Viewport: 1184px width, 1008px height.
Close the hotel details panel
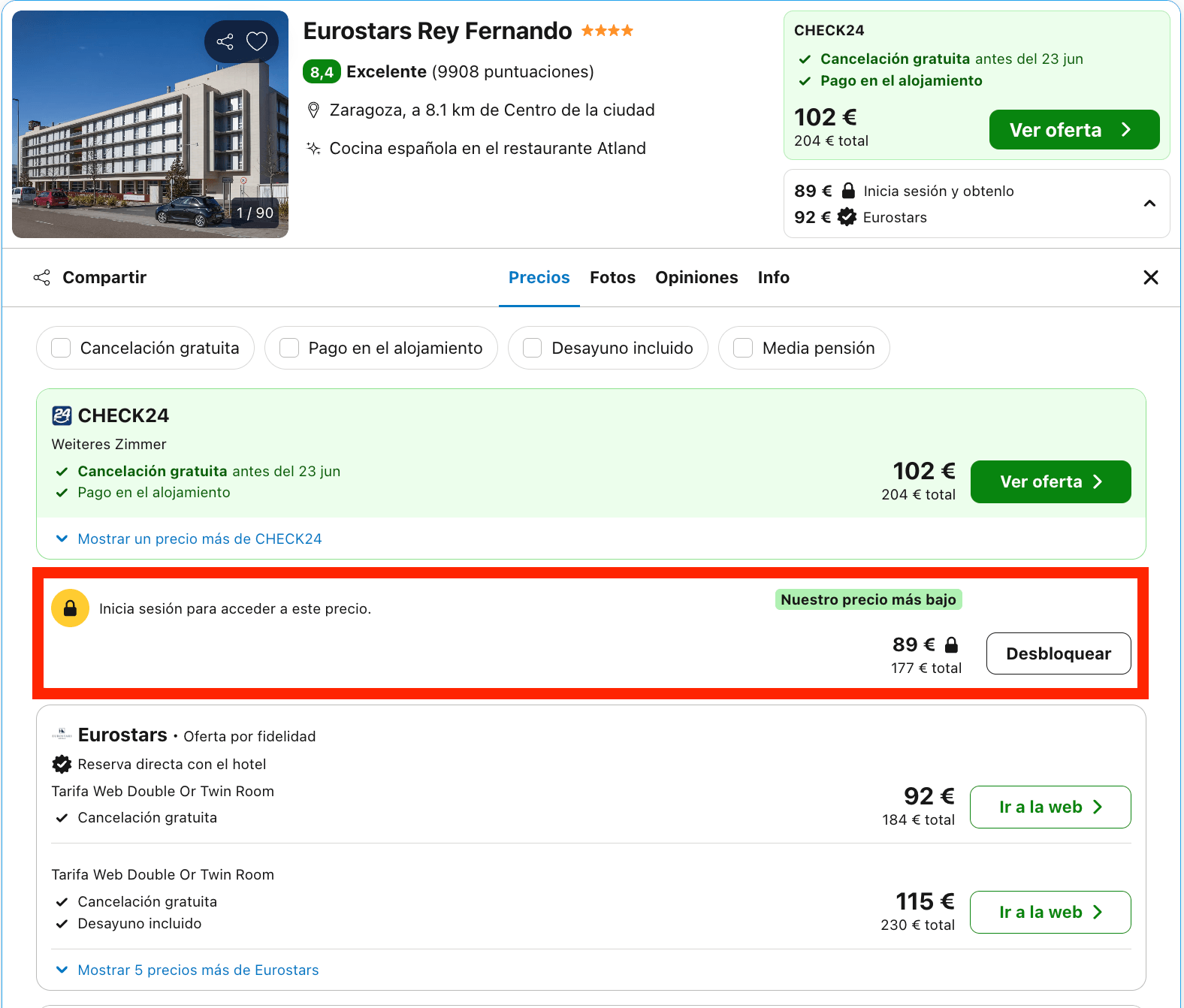click(x=1150, y=277)
